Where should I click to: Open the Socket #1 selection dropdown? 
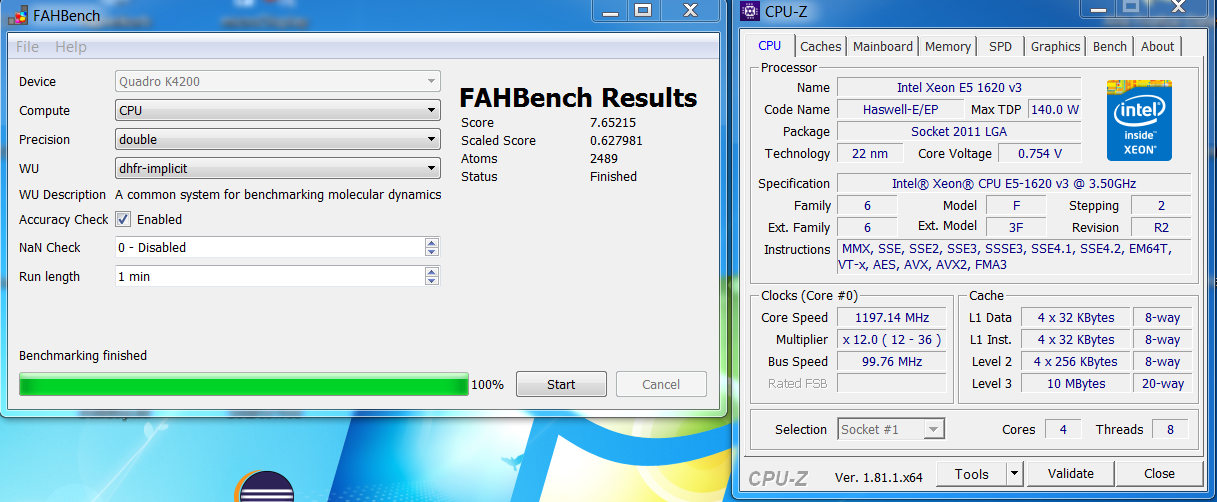890,430
